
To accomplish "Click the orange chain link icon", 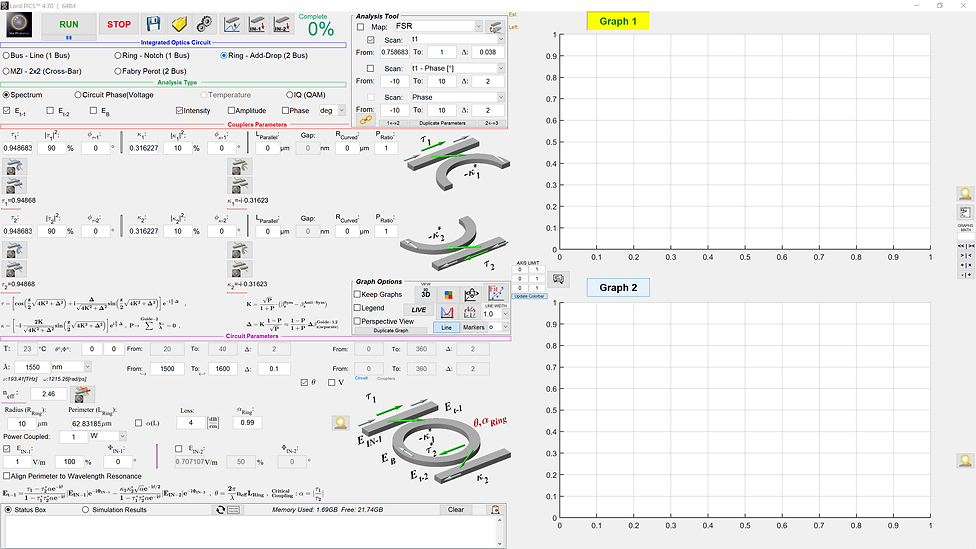I will click(365, 120).
